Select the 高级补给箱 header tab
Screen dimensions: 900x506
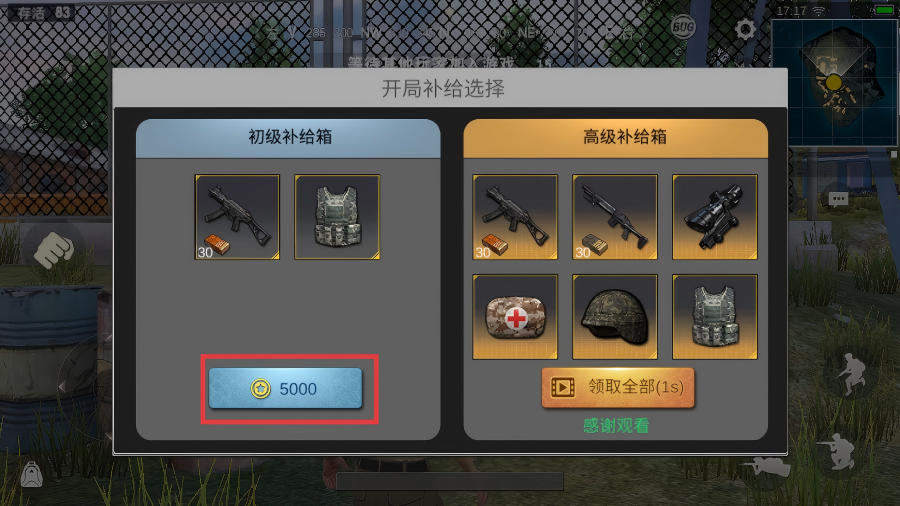[x=615, y=138]
